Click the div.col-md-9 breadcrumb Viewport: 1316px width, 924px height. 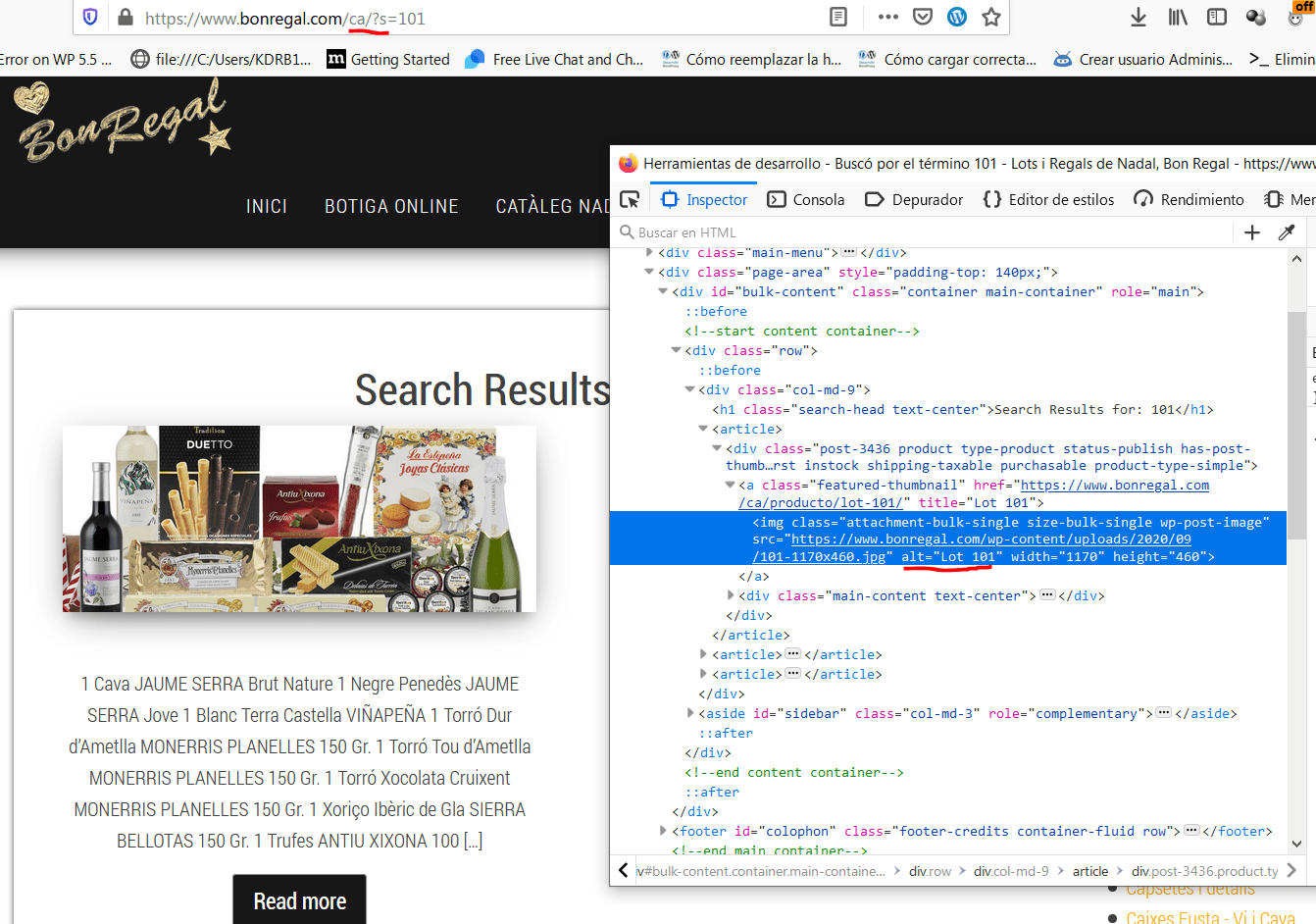1011,871
